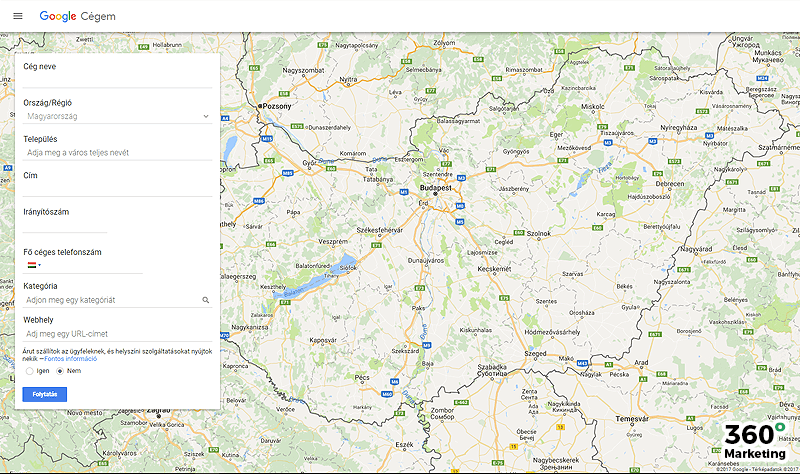This screenshot has height=474, width=800.
Task: Open the Fontos információ link
Action: coord(70,359)
